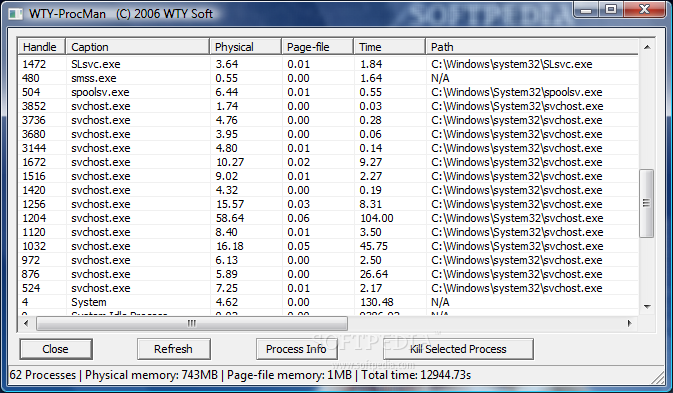This screenshot has height=393, width=673.
Task: Sort by the Page-file column header
Action: click(318, 47)
